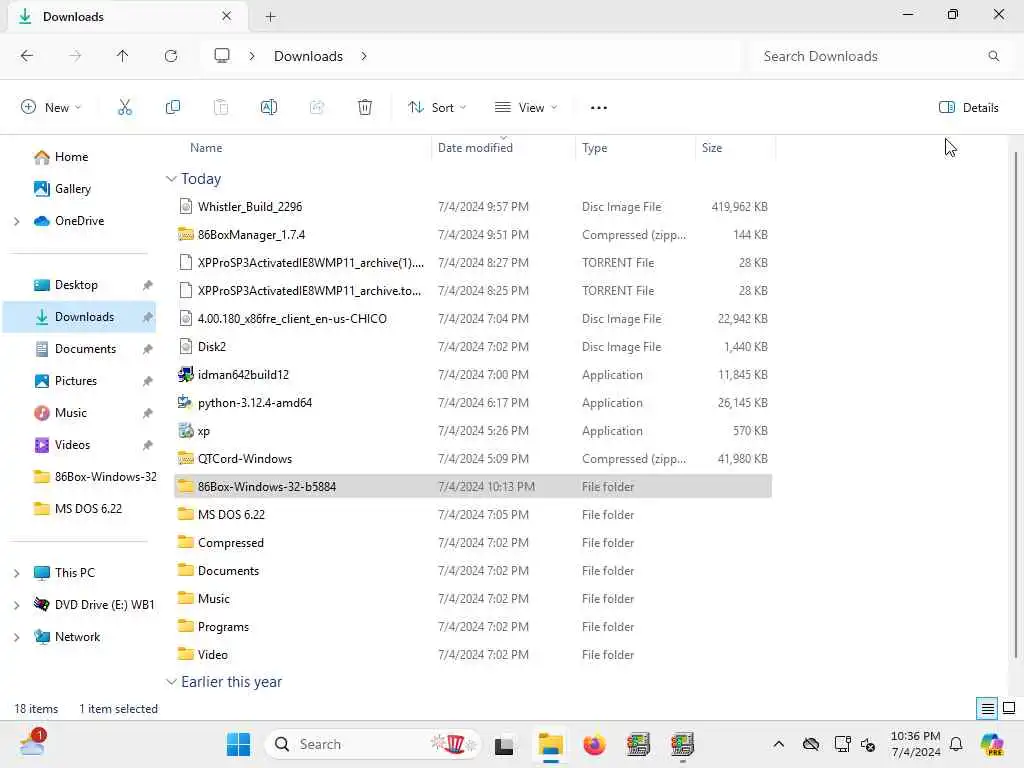Open the Sort dropdown menu
Viewport: 1024px width, 768px height.
(x=437, y=107)
